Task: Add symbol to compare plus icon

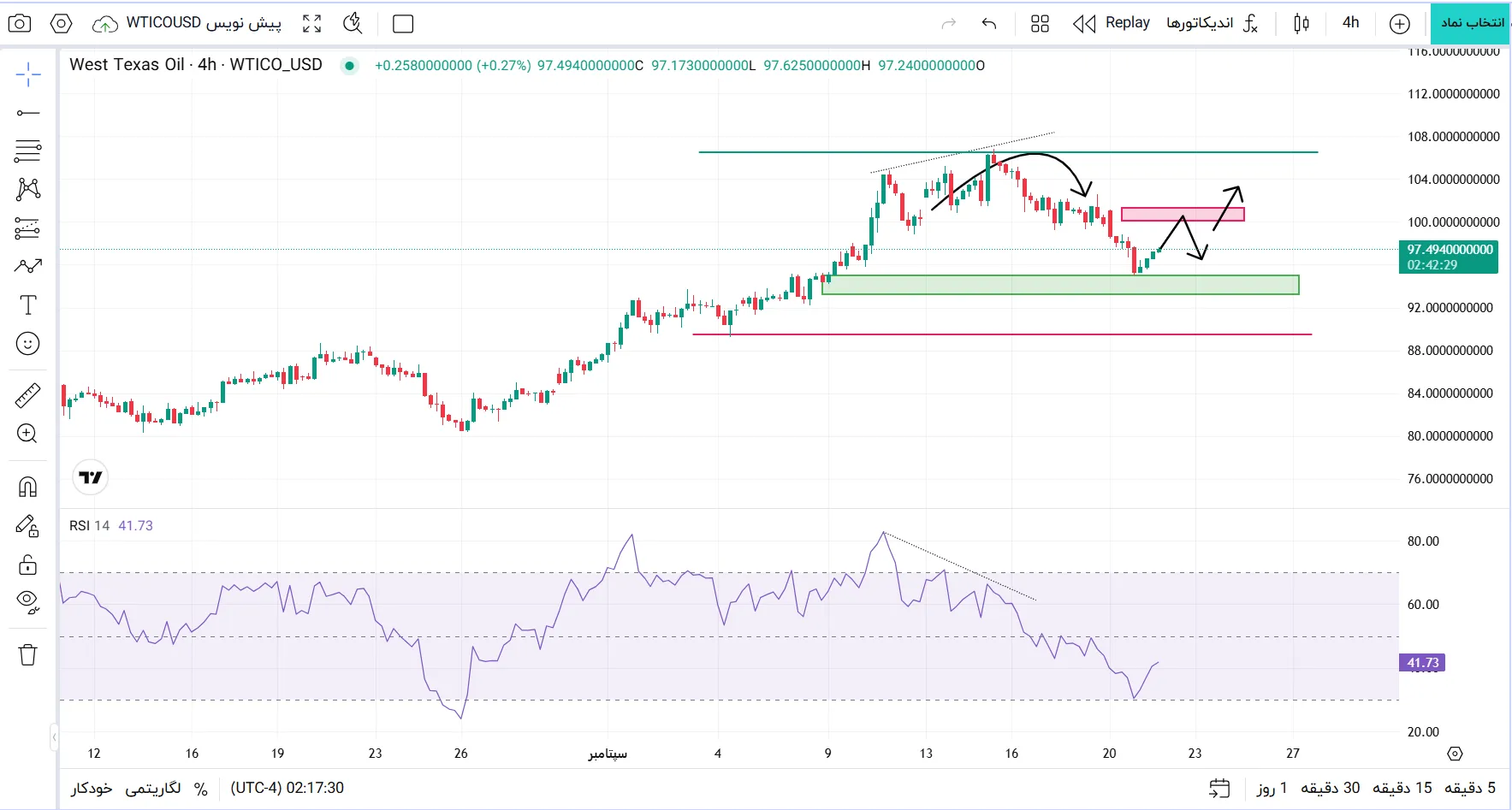Action: (1400, 24)
